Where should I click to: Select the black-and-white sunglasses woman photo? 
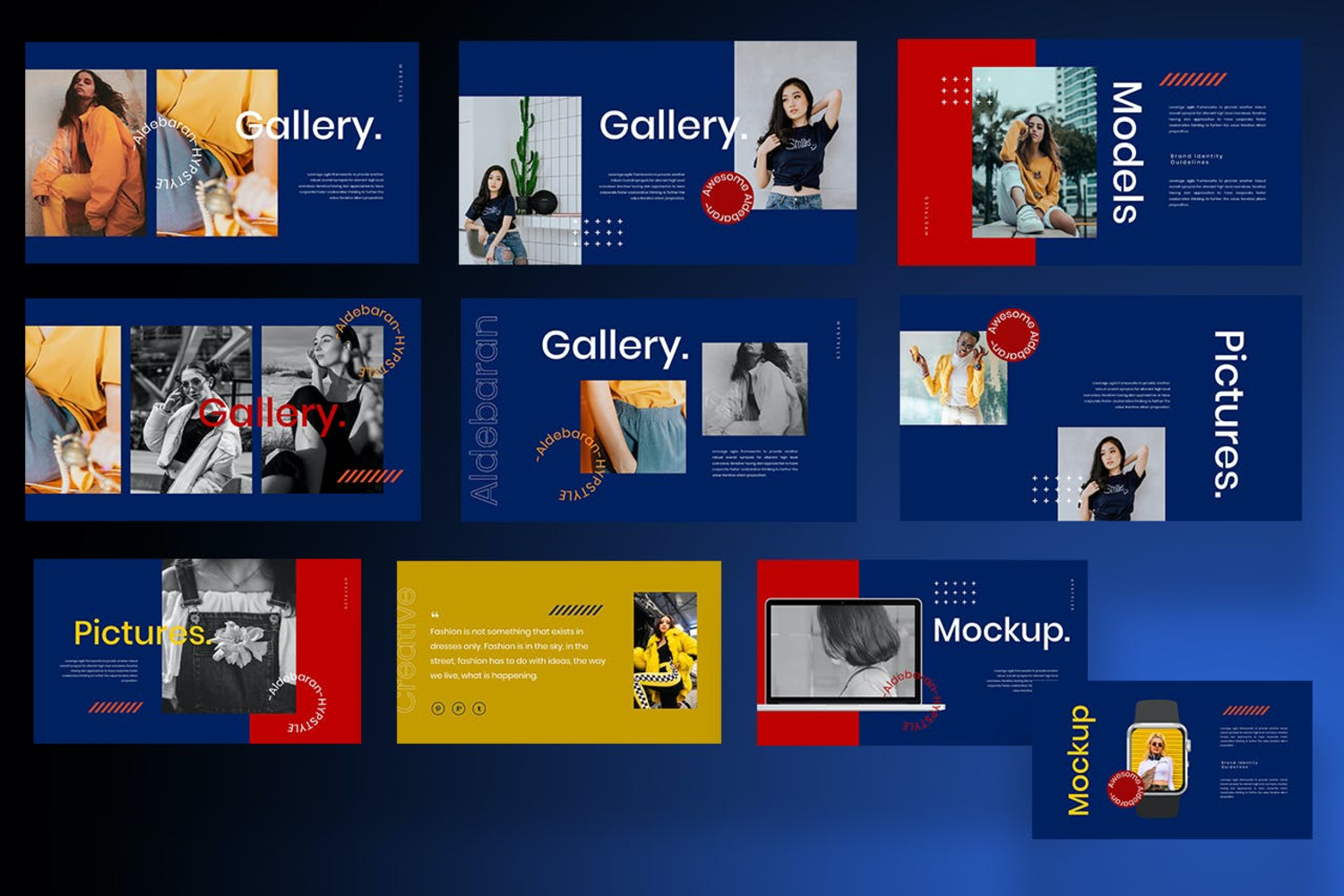(191, 409)
